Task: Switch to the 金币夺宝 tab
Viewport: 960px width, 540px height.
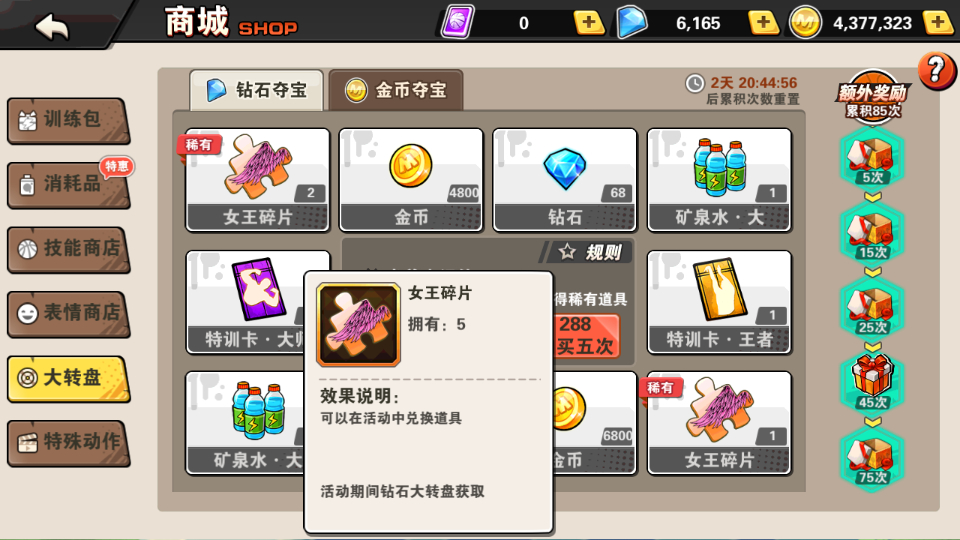Action: click(x=396, y=91)
